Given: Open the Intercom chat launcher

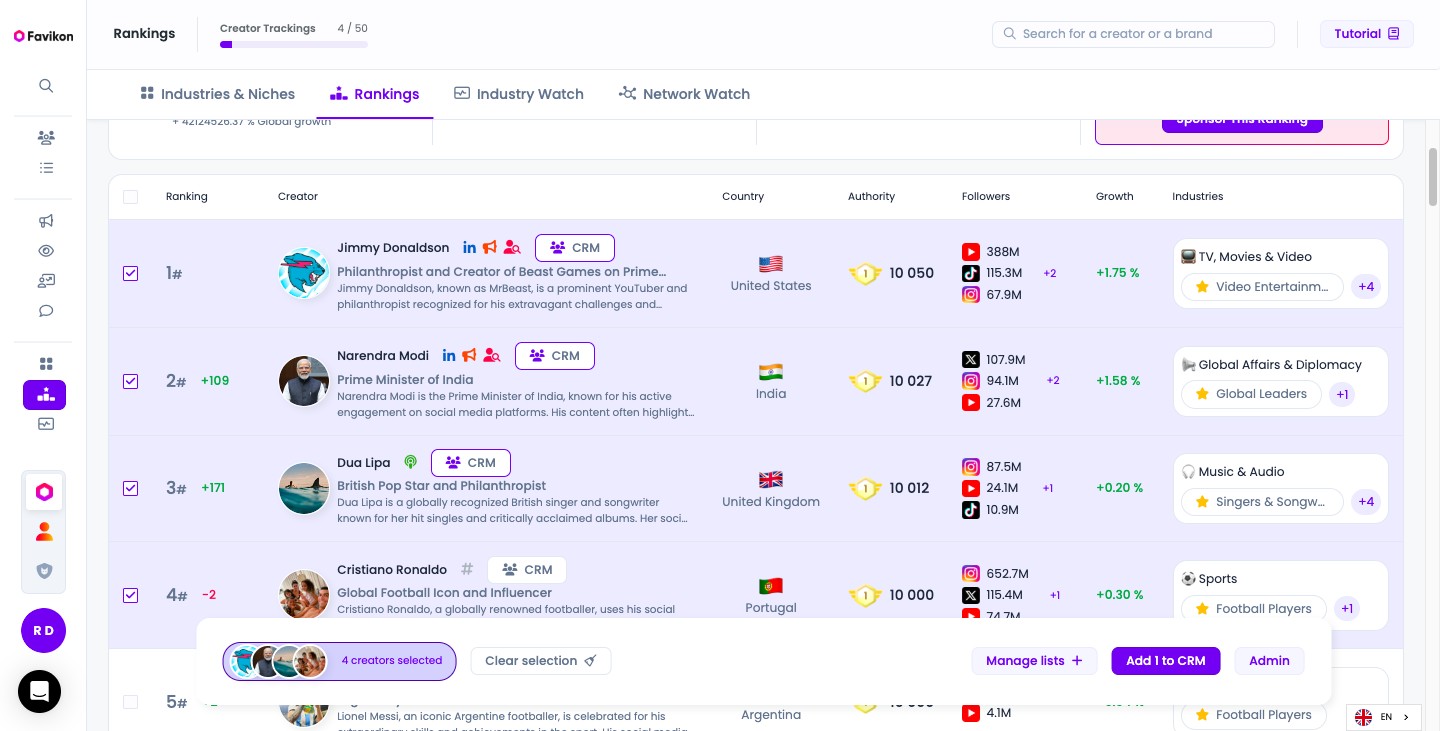Looking at the screenshot, I should tap(39, 691).
